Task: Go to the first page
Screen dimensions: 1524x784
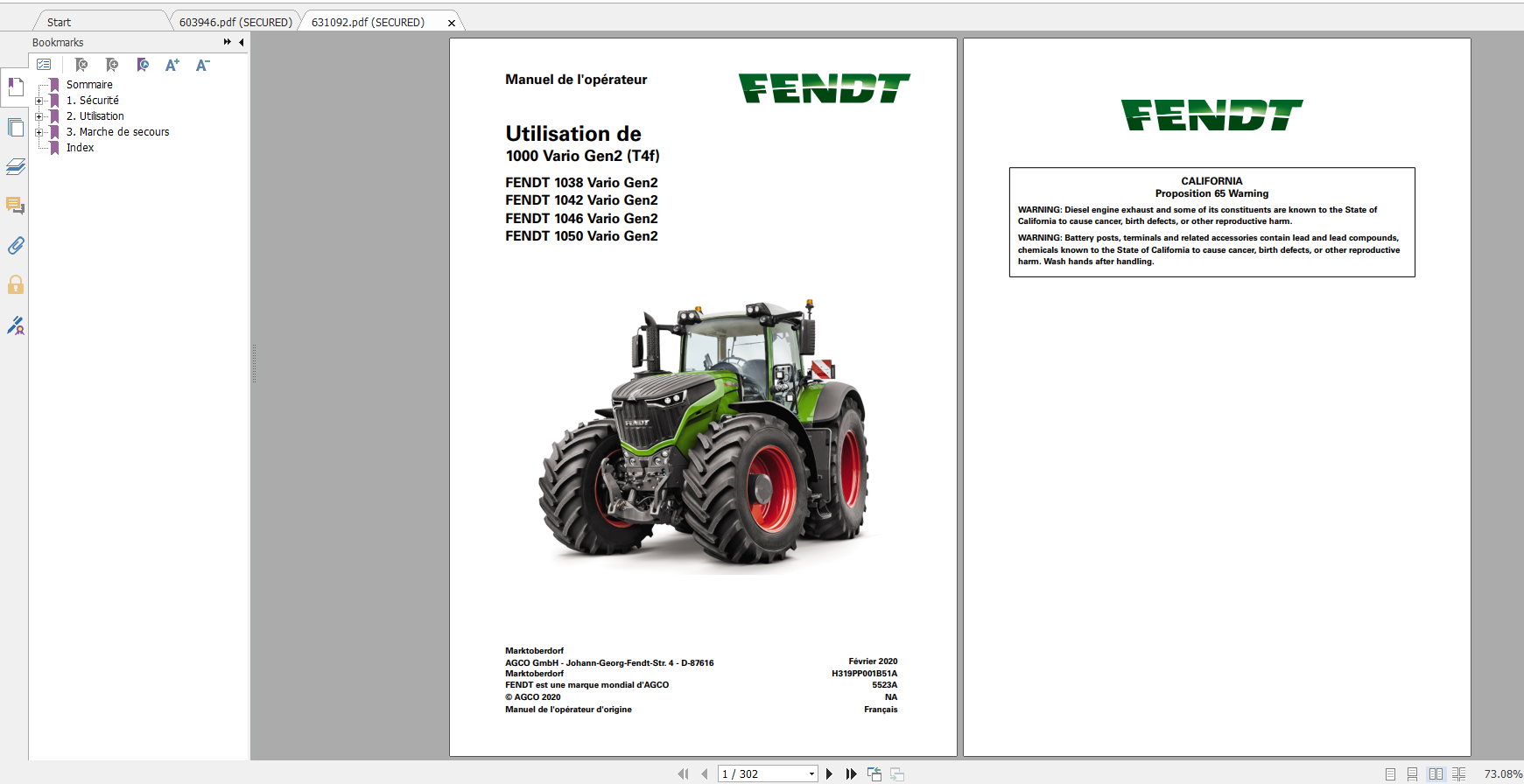Action: pyautogui.click(x=683, y=773)
